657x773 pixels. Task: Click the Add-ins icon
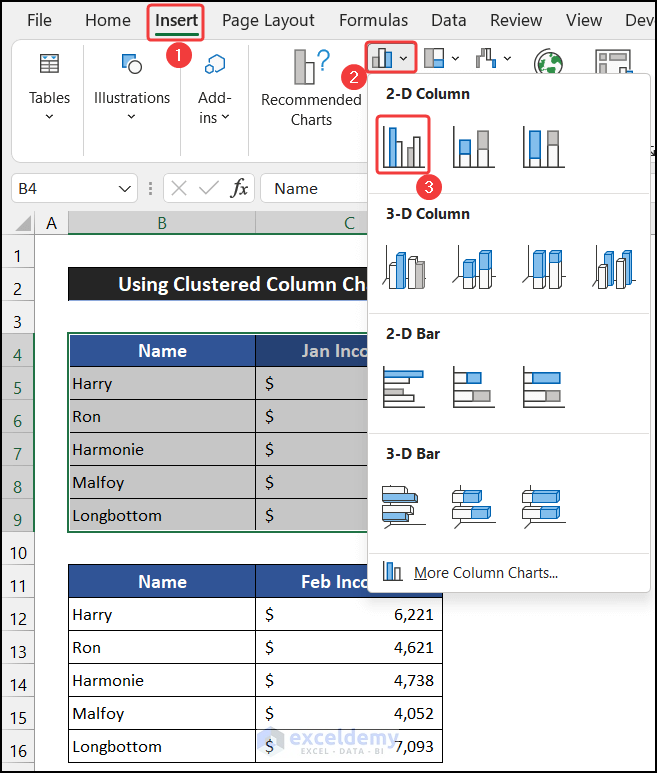click(215, 64)
